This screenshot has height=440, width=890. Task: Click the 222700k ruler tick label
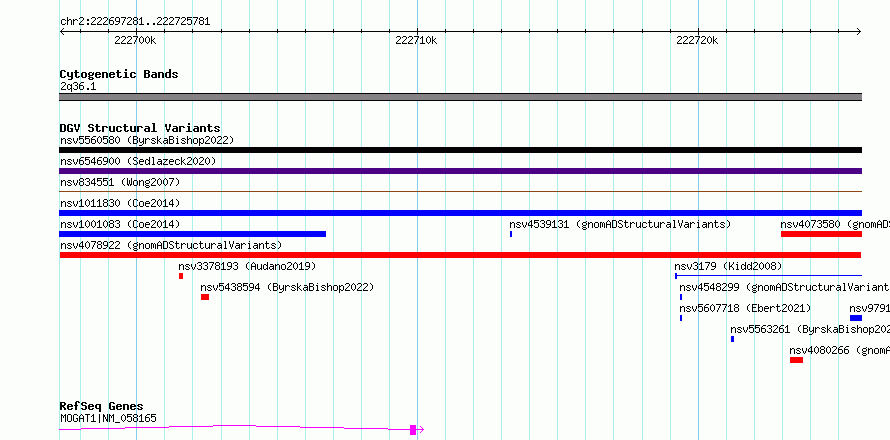pyautogui.click(x=135, y=40)
